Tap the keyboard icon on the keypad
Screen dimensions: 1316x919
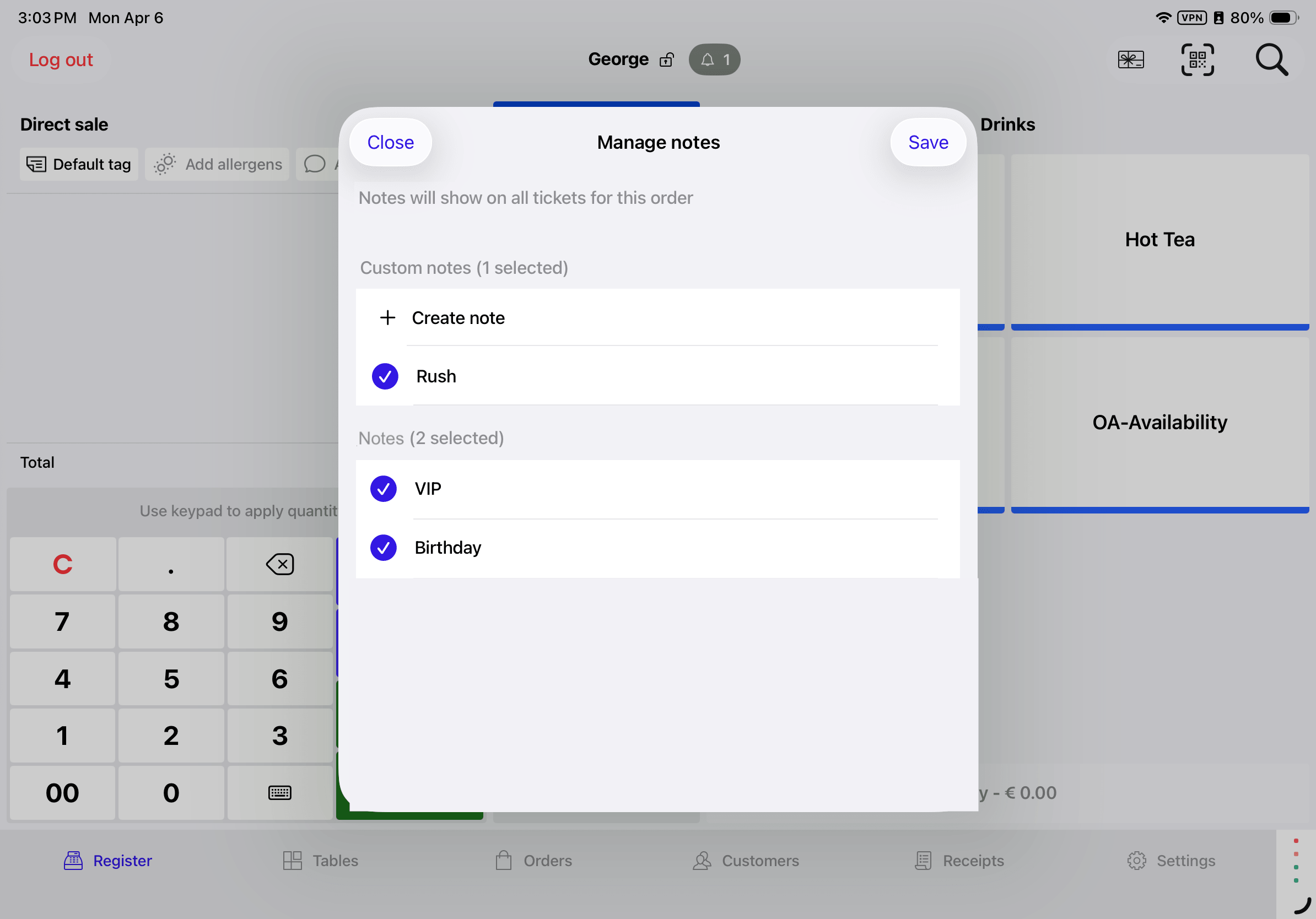pos(280,793)
